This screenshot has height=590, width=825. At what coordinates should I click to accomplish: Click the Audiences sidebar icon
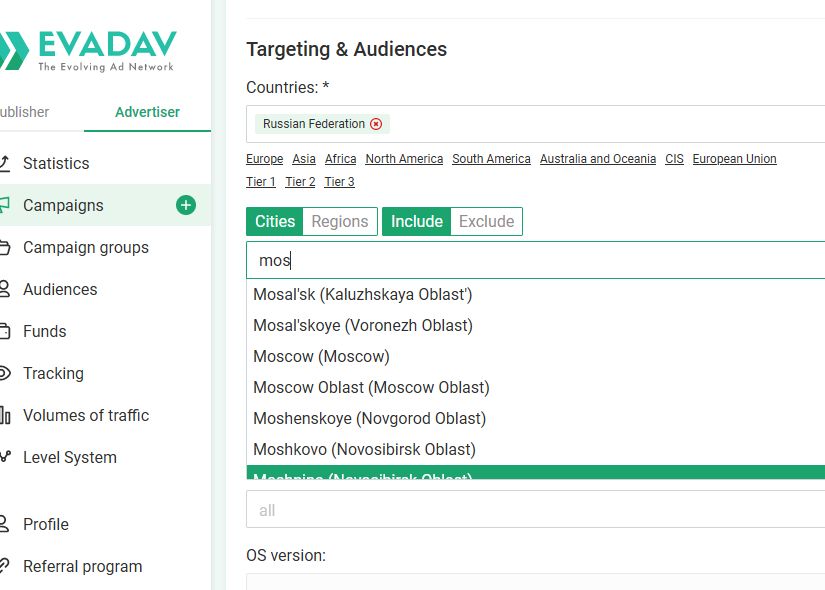click(x=5, y=289)
